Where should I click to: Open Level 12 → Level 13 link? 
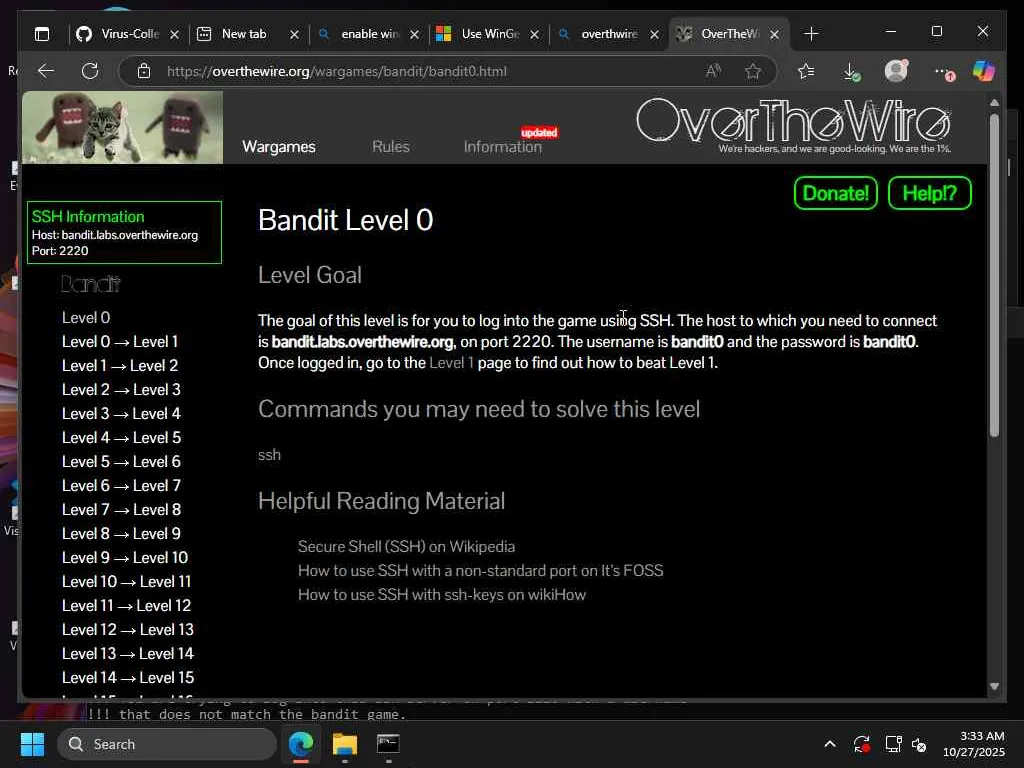pos(127,630)
